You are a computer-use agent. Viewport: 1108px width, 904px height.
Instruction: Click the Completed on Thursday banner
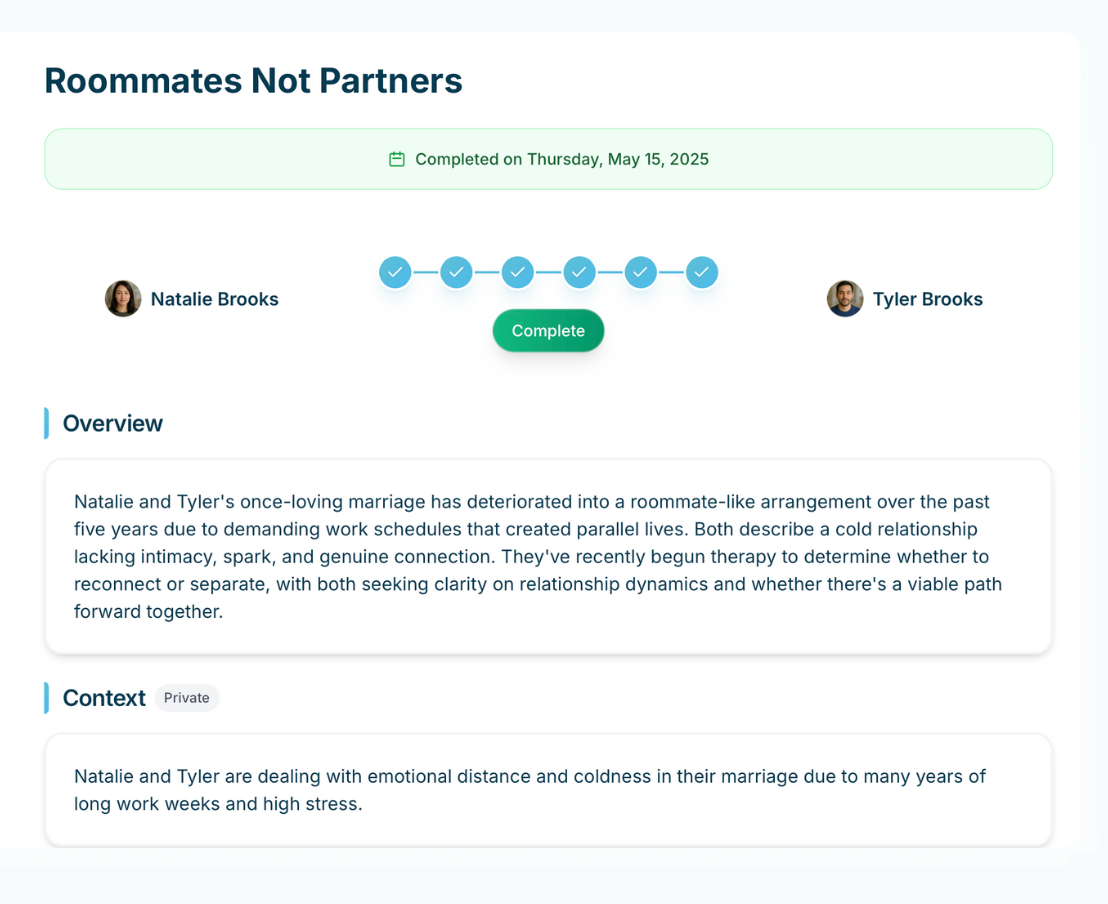point(548,159)
